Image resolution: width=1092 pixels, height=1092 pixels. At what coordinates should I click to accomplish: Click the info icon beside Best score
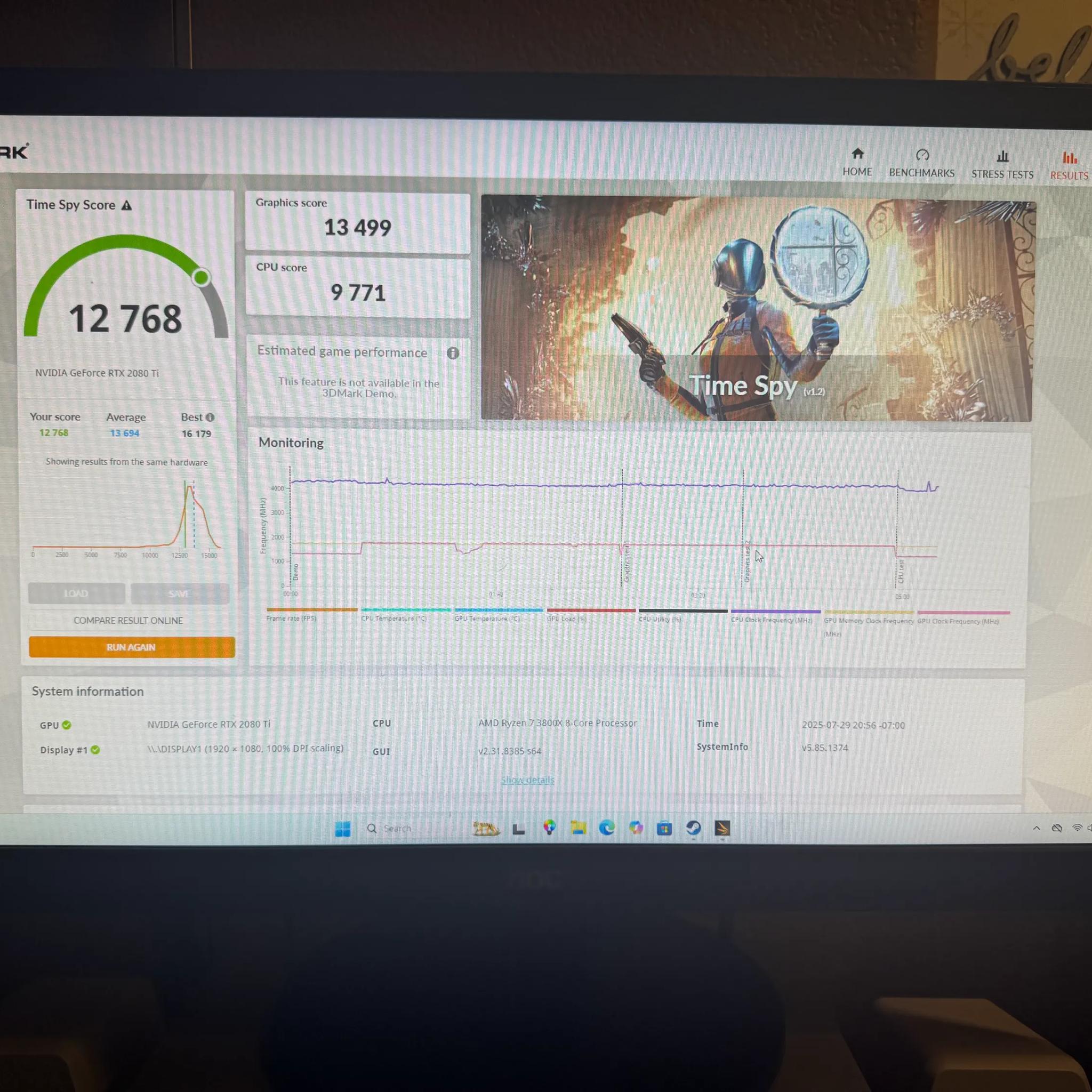coord(210,417)
